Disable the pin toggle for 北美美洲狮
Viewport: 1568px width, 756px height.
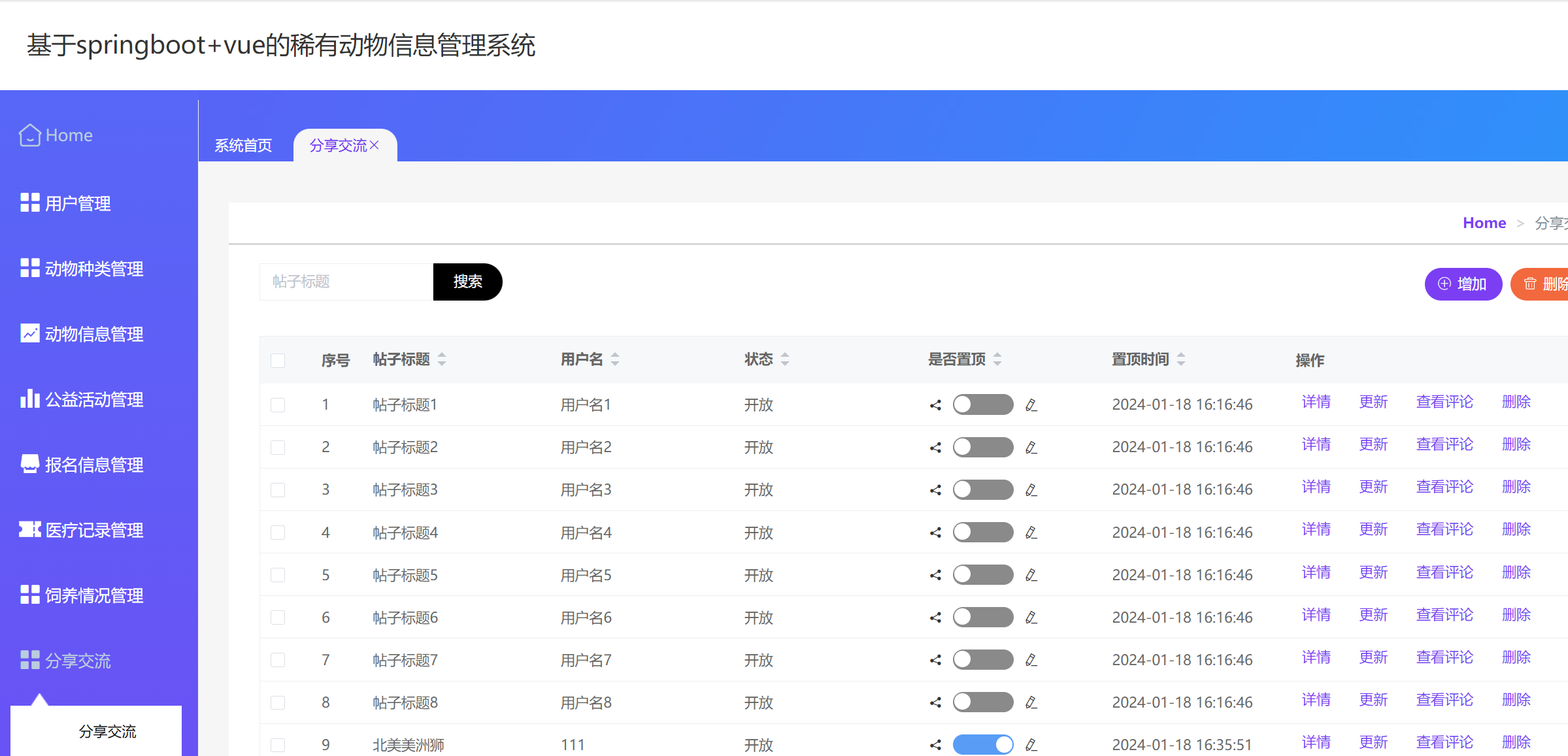point(983,744)
